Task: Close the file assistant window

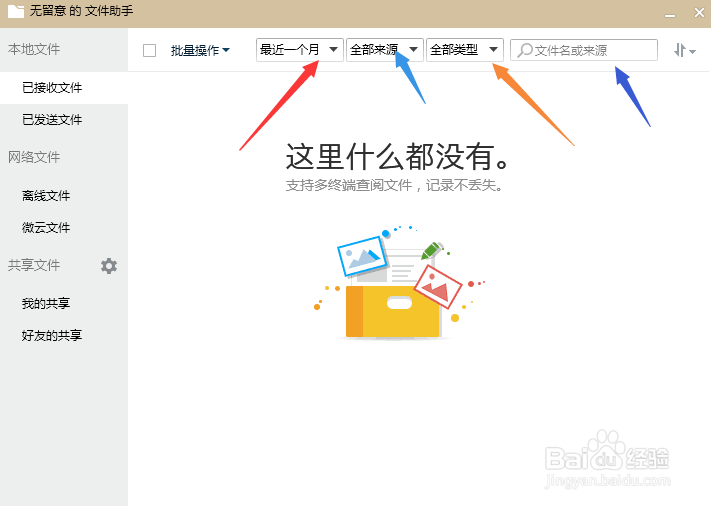Action: 699,13
